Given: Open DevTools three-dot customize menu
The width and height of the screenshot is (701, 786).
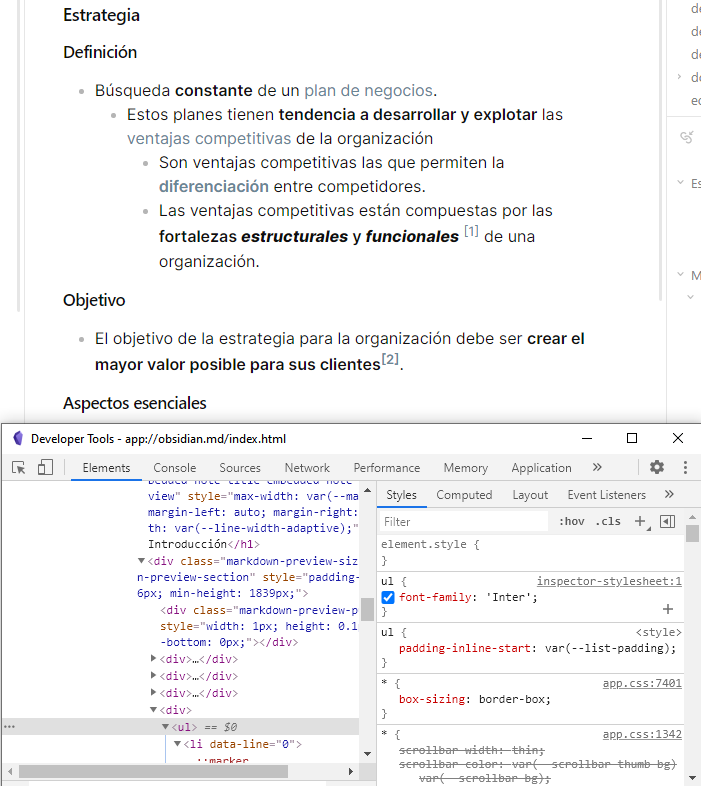Looking at the screenshot, I should click(685, 467).
